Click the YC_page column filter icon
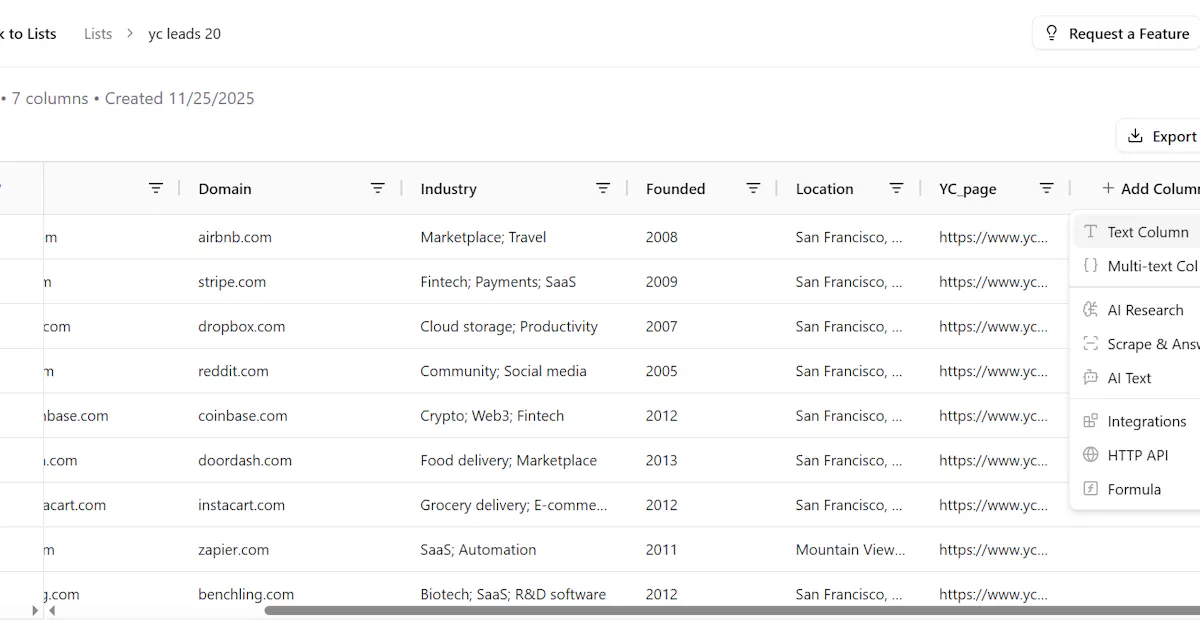The height and width of the screenshot is (630, 1200). [x=1047, y=188]
